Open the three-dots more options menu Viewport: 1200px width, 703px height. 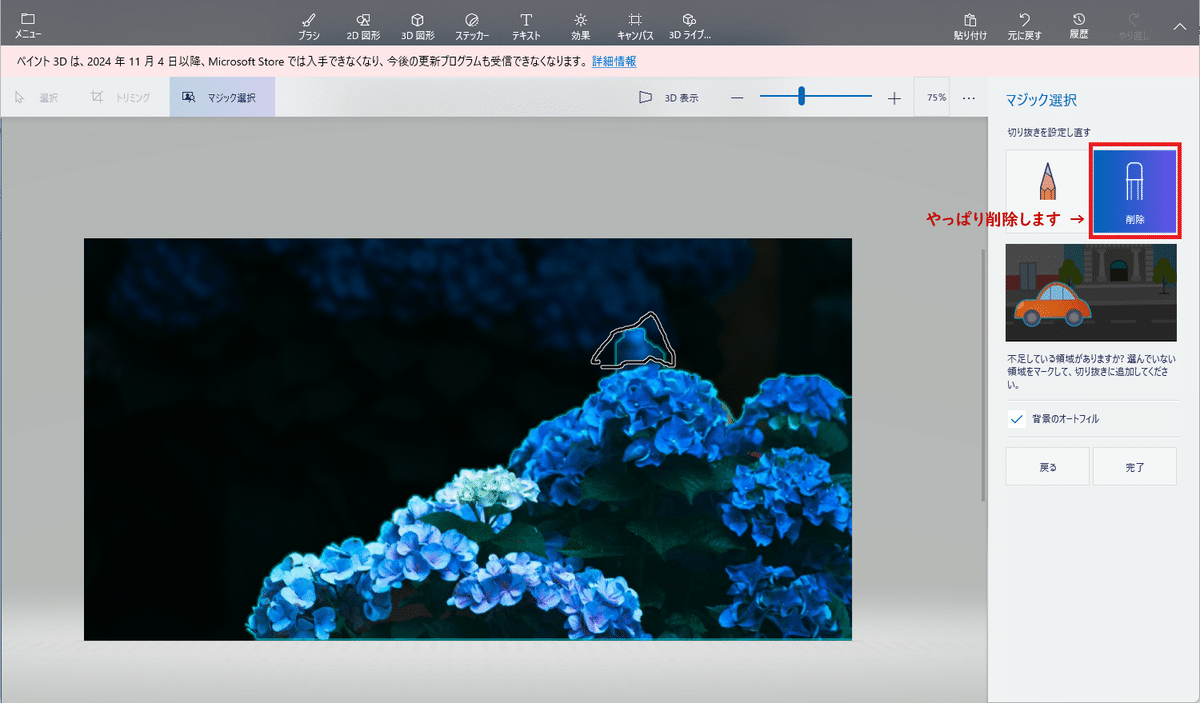coord(969,98)
